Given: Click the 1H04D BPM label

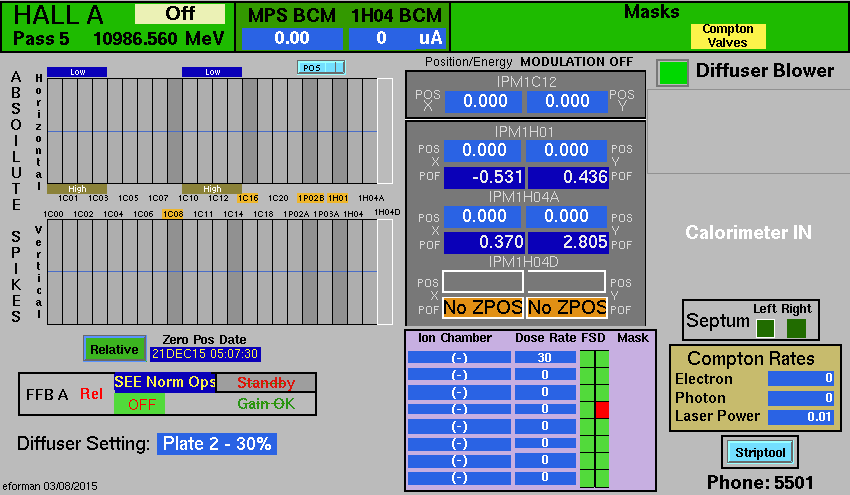Looking at the screenshot, I should pyautogui.click(x=388, y=212).
